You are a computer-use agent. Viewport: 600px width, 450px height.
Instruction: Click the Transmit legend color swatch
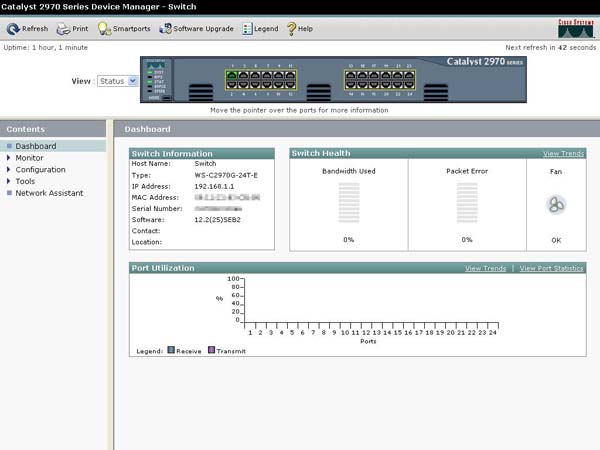[211, 350]
